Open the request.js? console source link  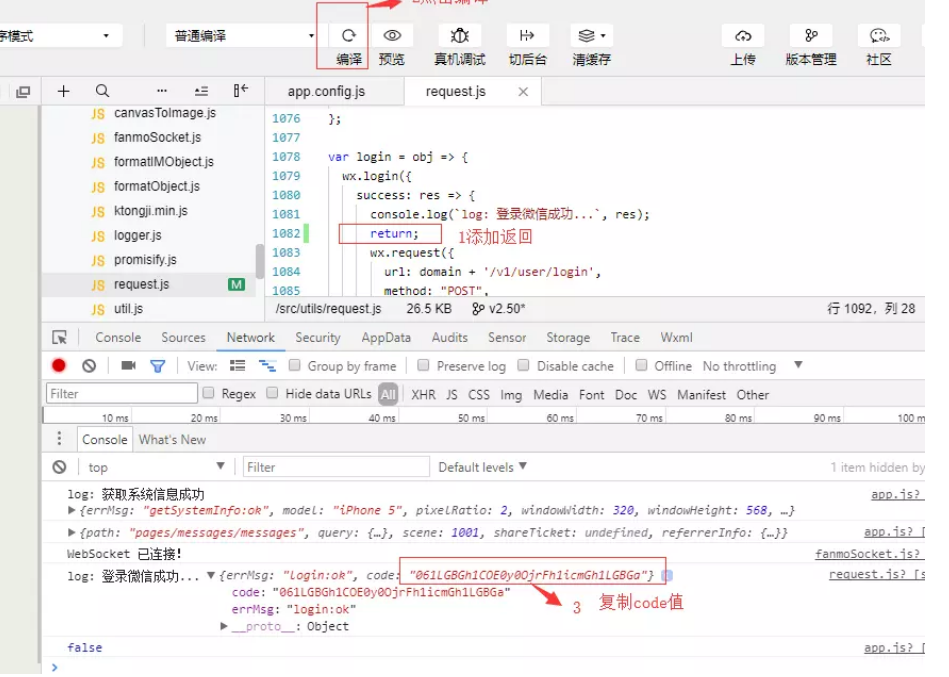[877, 572]
